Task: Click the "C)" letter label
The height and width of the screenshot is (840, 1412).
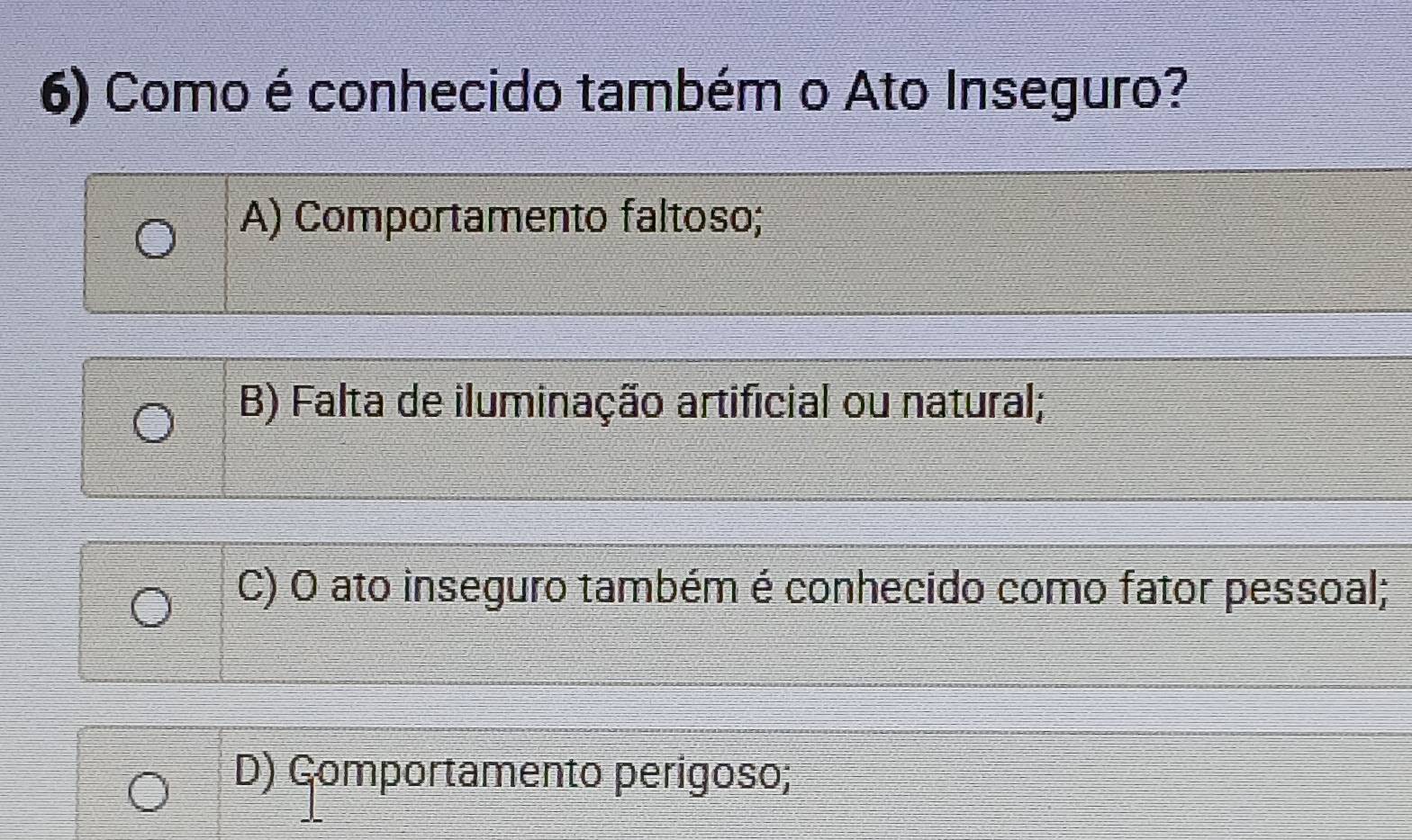Action: (259, 588)
